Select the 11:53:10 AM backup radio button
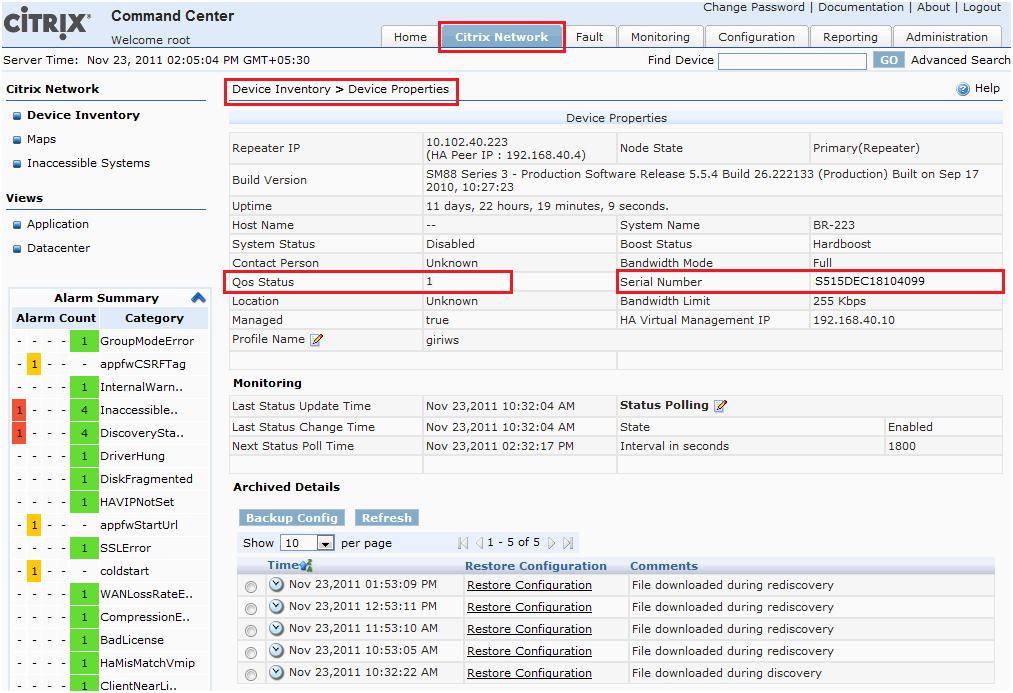The image size is (1013, 693). [x=251, y=630]
